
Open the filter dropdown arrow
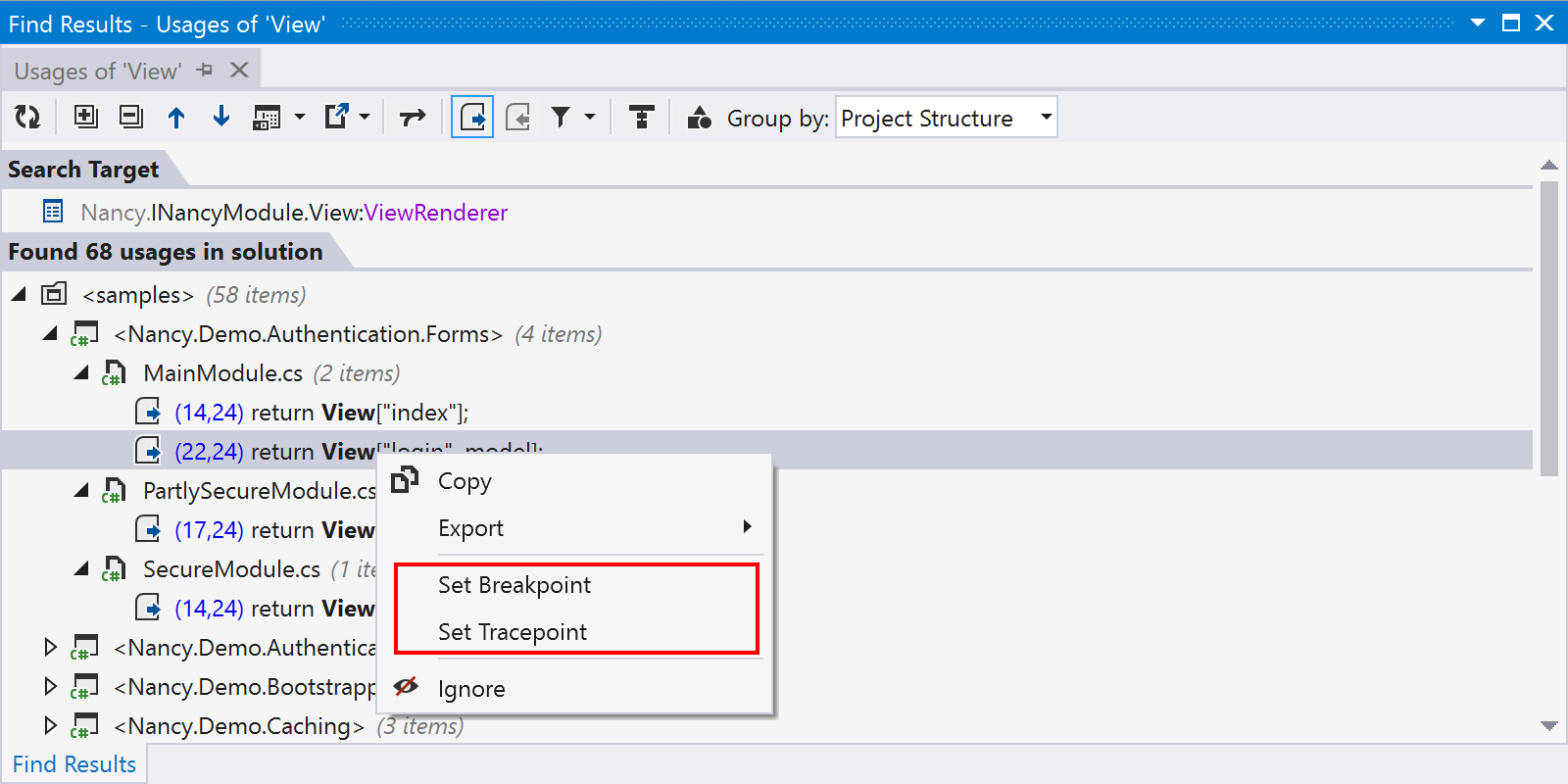pos(590,118)
